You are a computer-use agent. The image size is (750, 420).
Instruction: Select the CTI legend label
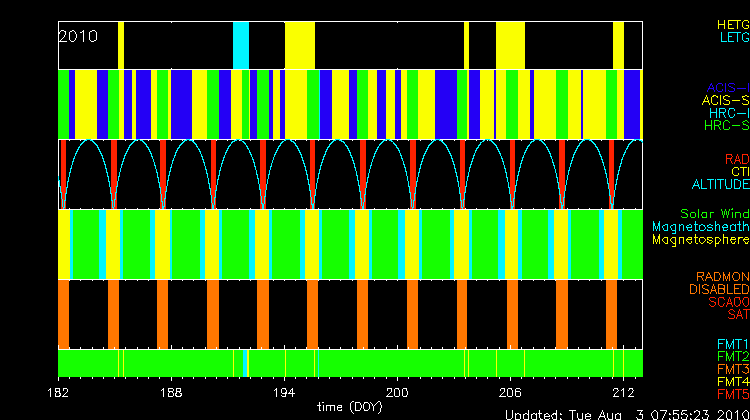click(739, 172)
